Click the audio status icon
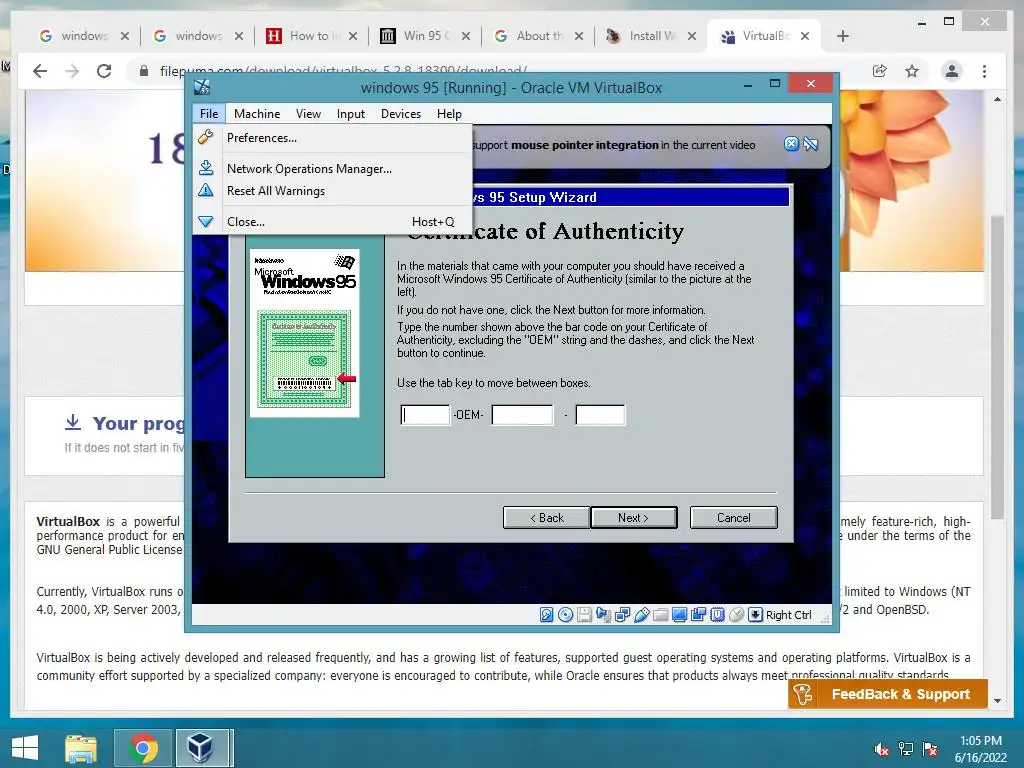Viewport: 1024px width, 768px height. coord(603,615)
